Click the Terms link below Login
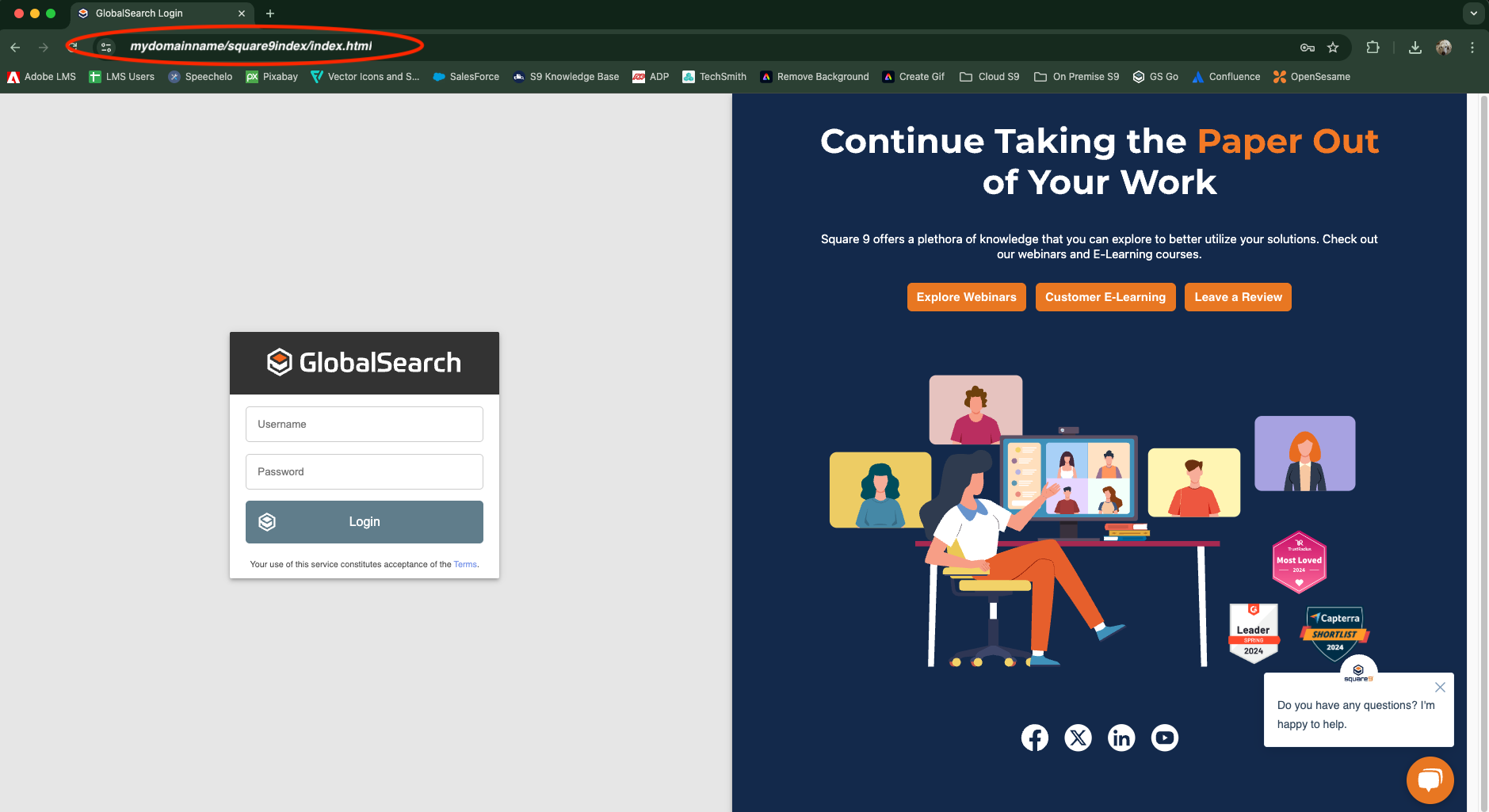This screenshot has height=812, width=1489. [x=464, y=564]
